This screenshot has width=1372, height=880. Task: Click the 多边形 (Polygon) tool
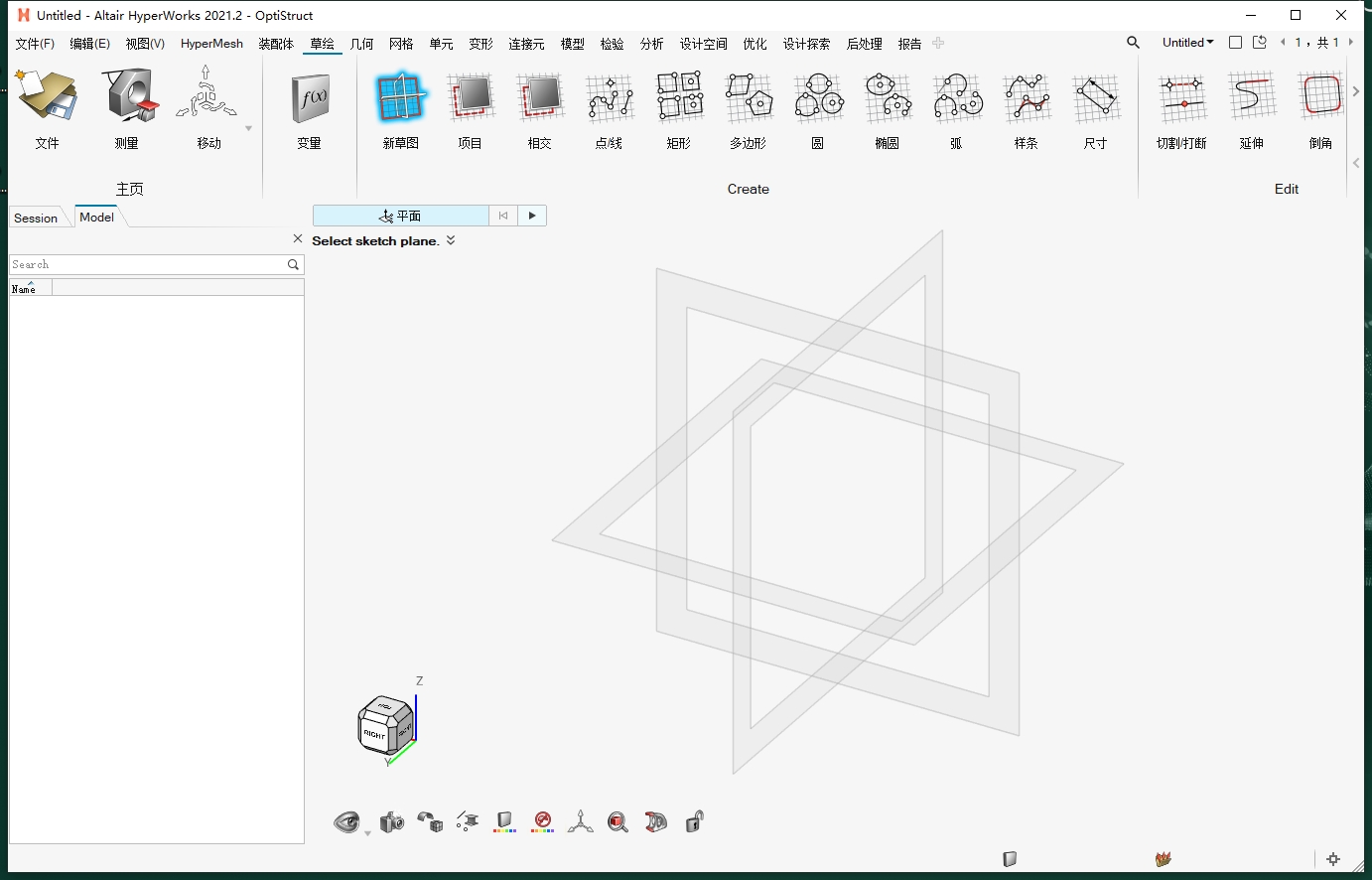pos(749,99)
